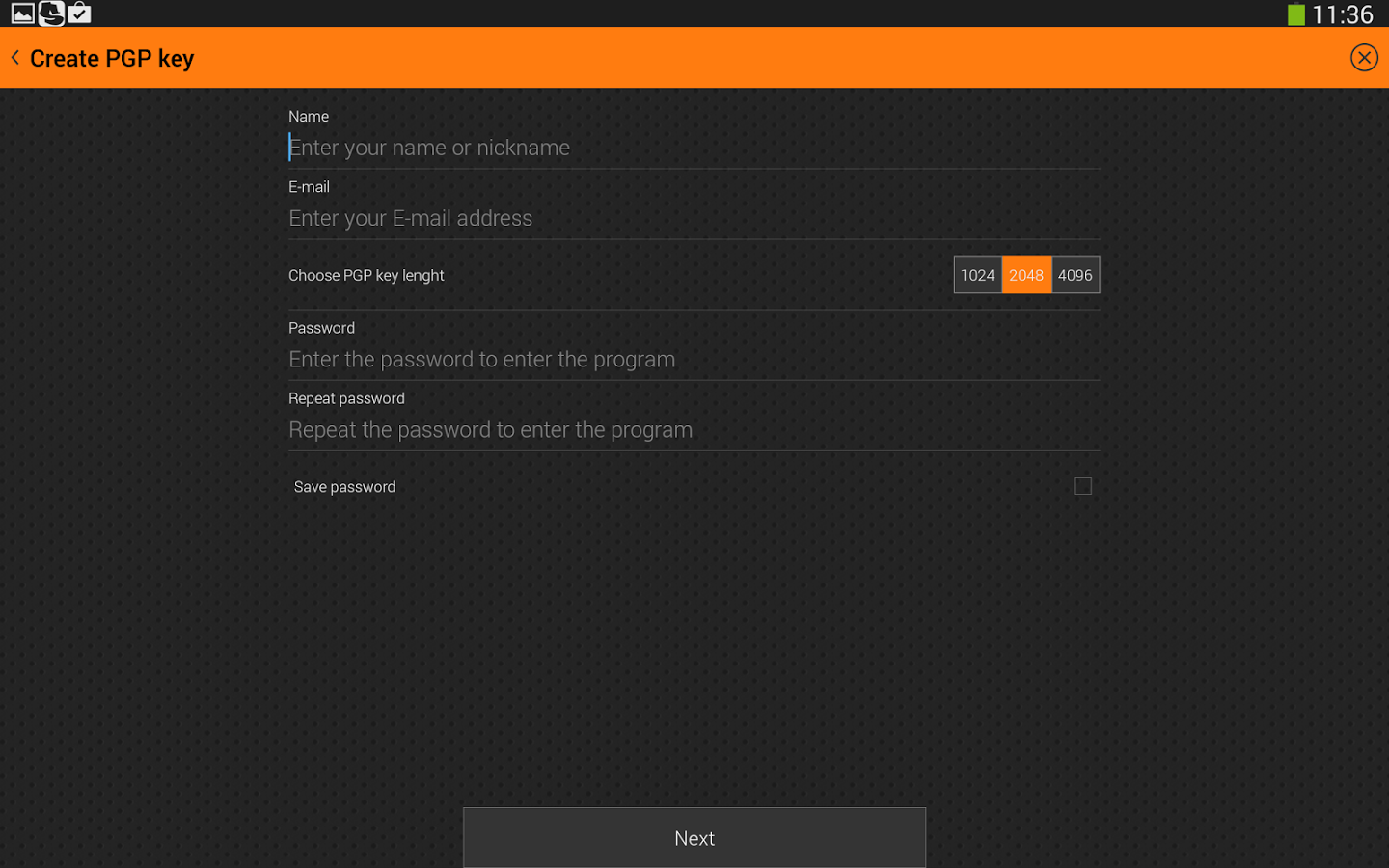This screenshot has height=868, width=1389.
Task: Focus the name or nickname field
Action: (694, 148)
